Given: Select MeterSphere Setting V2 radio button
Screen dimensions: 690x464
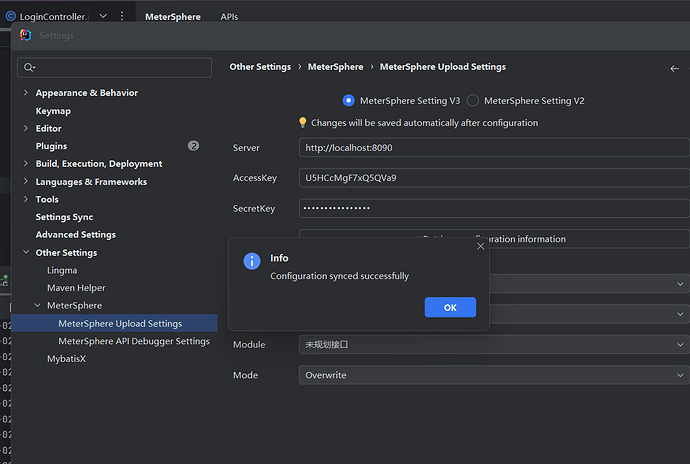Looking at the screenshot, I should coord(473,100).
